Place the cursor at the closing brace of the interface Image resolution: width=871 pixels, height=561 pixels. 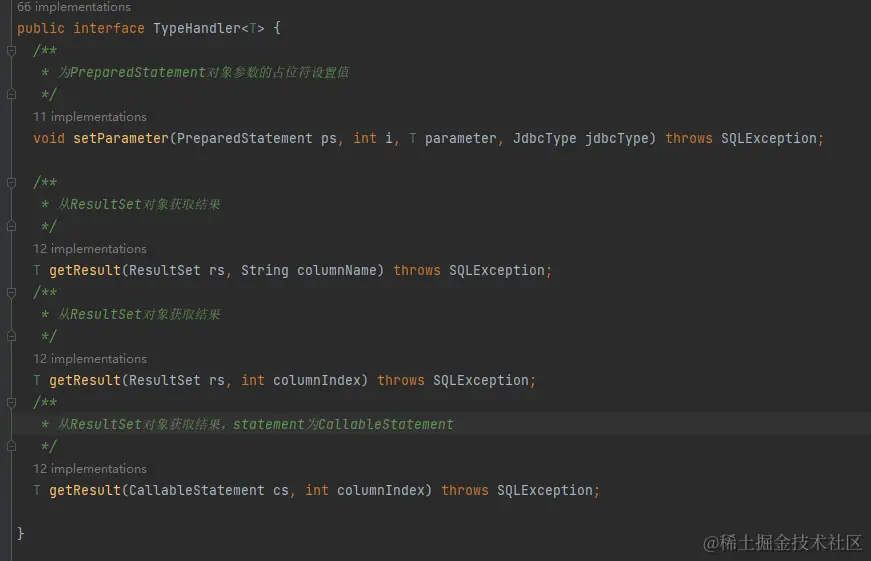[21, 534]
